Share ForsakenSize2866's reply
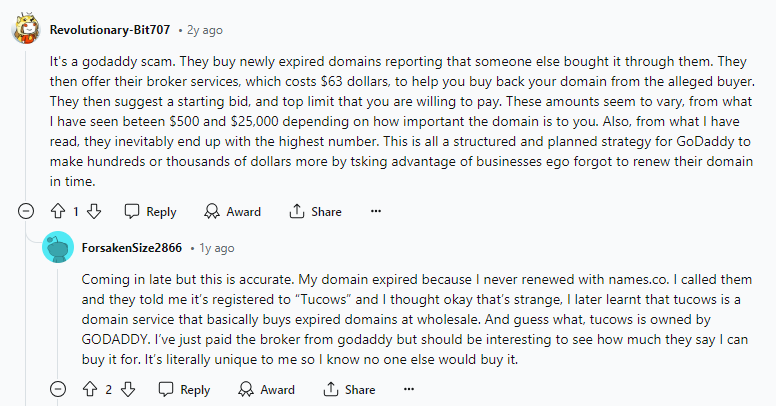The image size is (776, 406). [349, 390]
